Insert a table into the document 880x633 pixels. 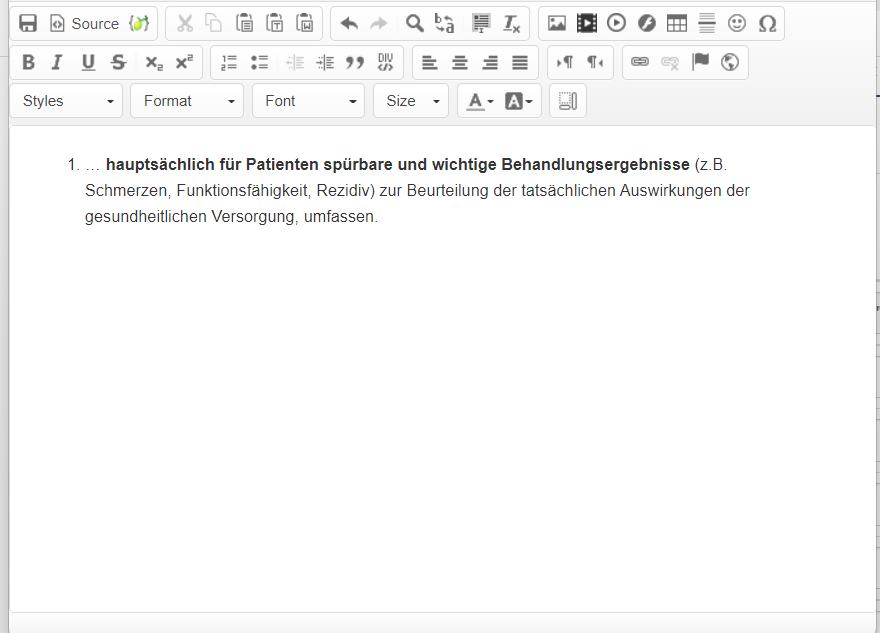677,23
